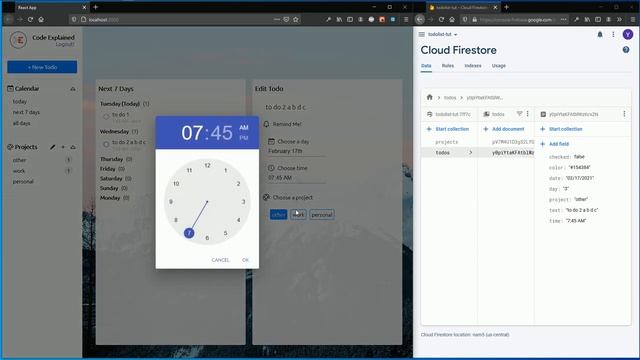The height and width of the screenshot is (360, 640).
Task: Click Start collection in the document column
Action: pos(561,129)
